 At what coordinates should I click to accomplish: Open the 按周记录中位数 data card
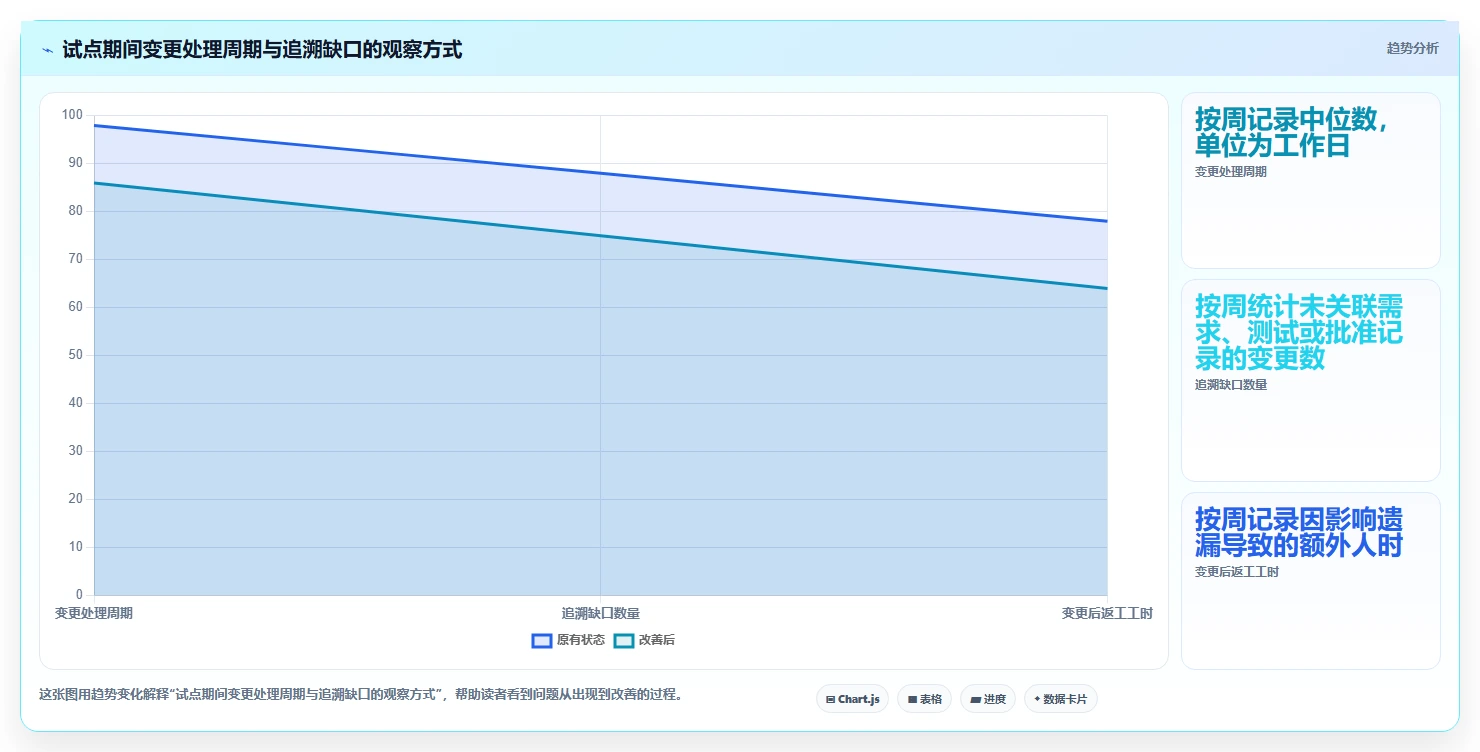click(1310, 180)
